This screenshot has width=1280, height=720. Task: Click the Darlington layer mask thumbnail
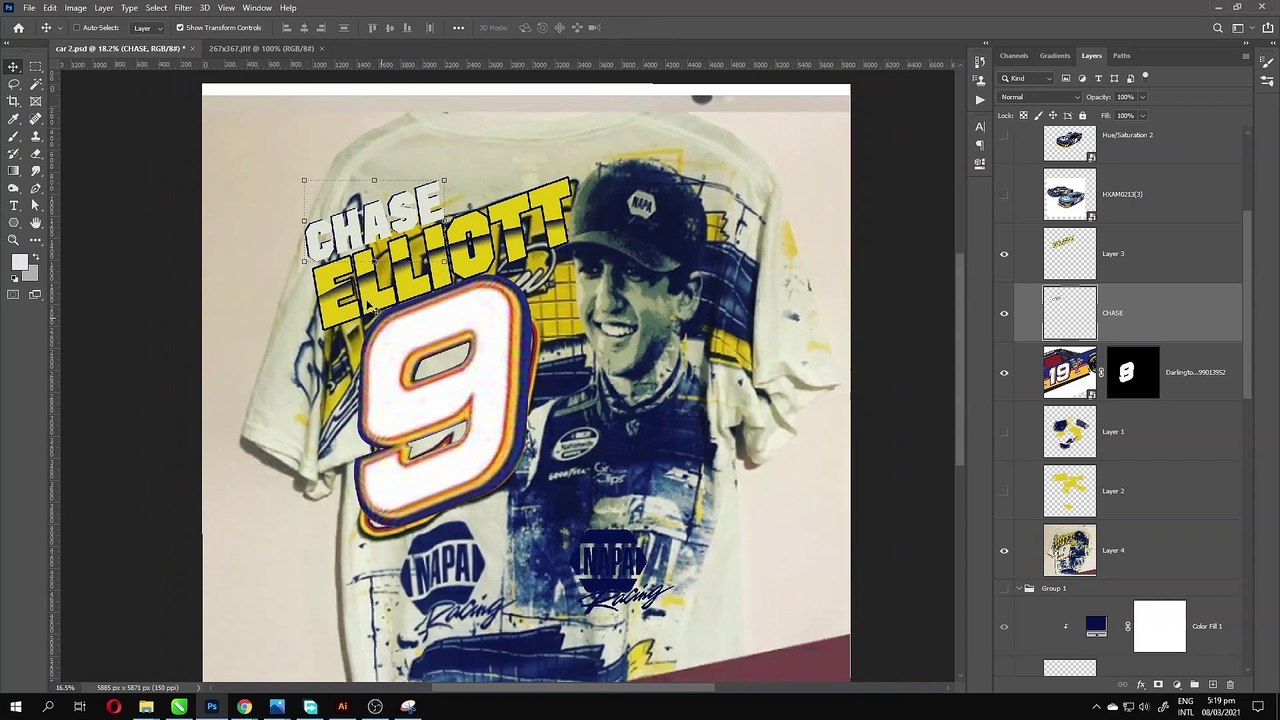(1132, 373)
